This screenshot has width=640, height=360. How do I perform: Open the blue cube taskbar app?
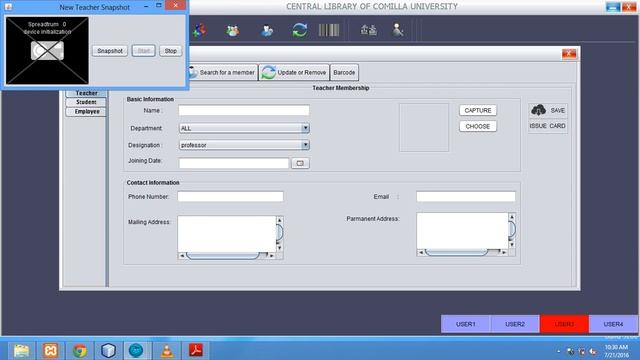click(x=108, y=350)
